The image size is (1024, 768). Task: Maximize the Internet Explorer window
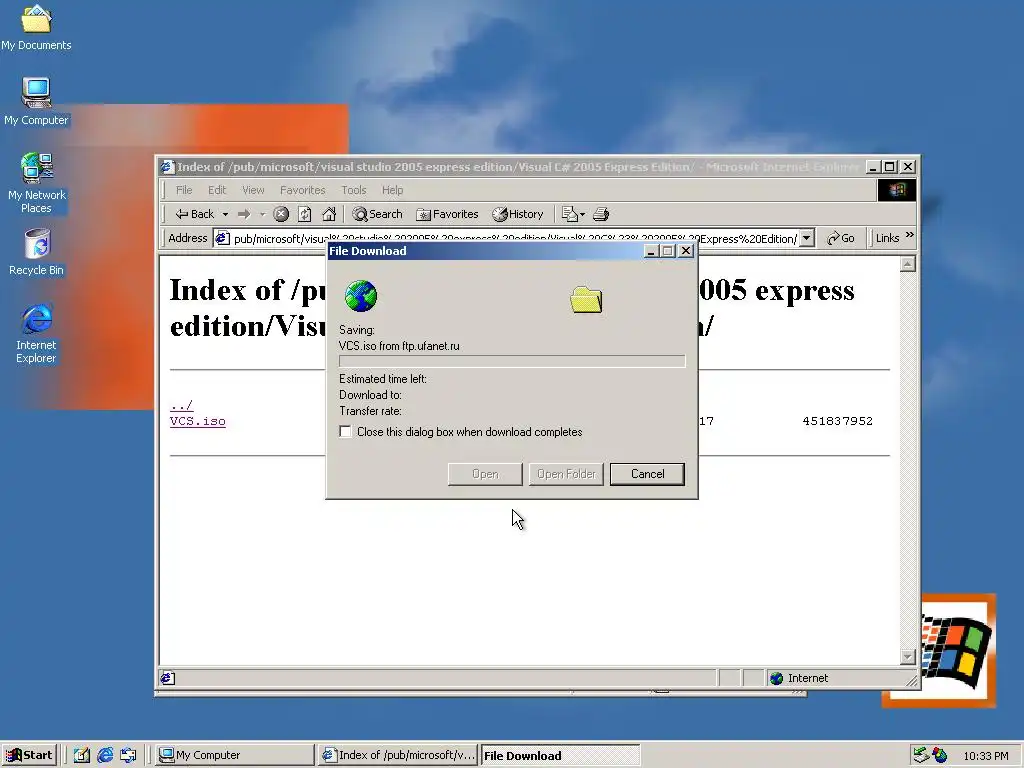889,167
